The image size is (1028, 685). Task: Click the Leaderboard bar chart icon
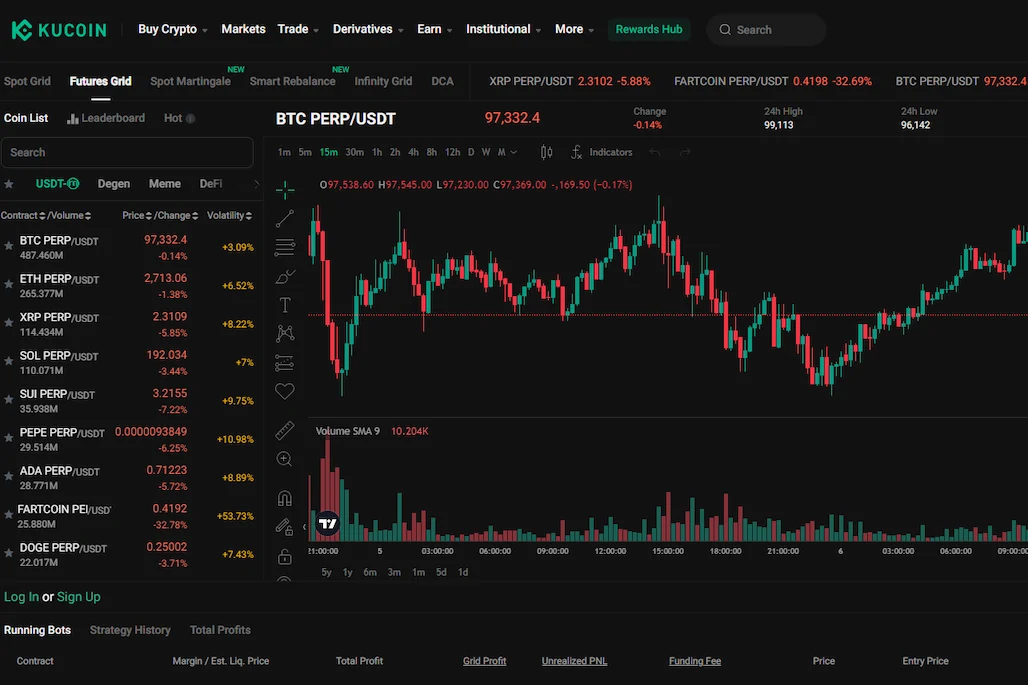[x=73, y=119]
